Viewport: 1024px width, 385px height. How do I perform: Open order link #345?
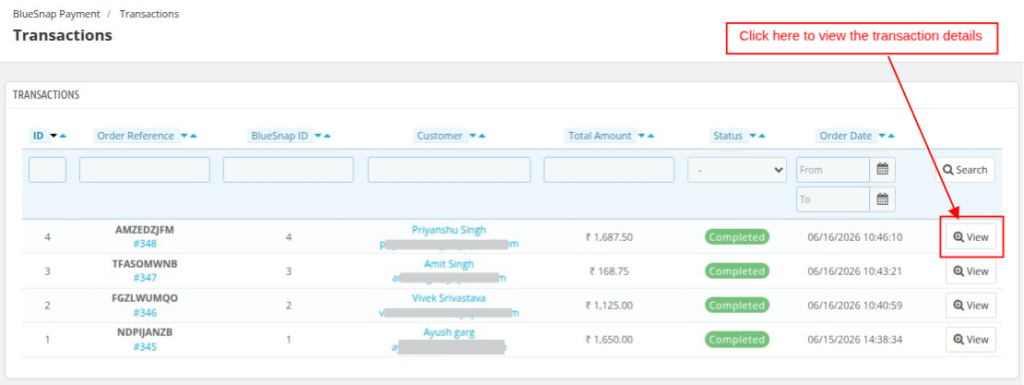(145, 346)
